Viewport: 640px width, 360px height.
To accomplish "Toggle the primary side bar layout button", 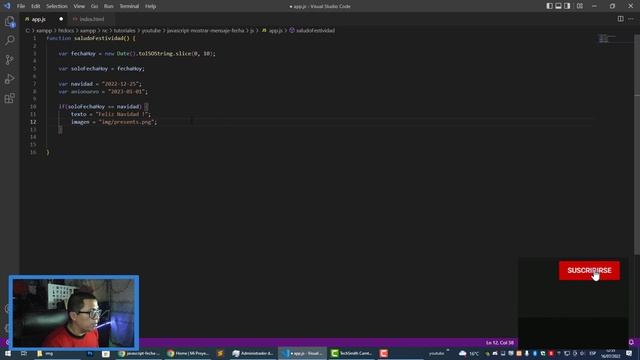I will (549, 6).
